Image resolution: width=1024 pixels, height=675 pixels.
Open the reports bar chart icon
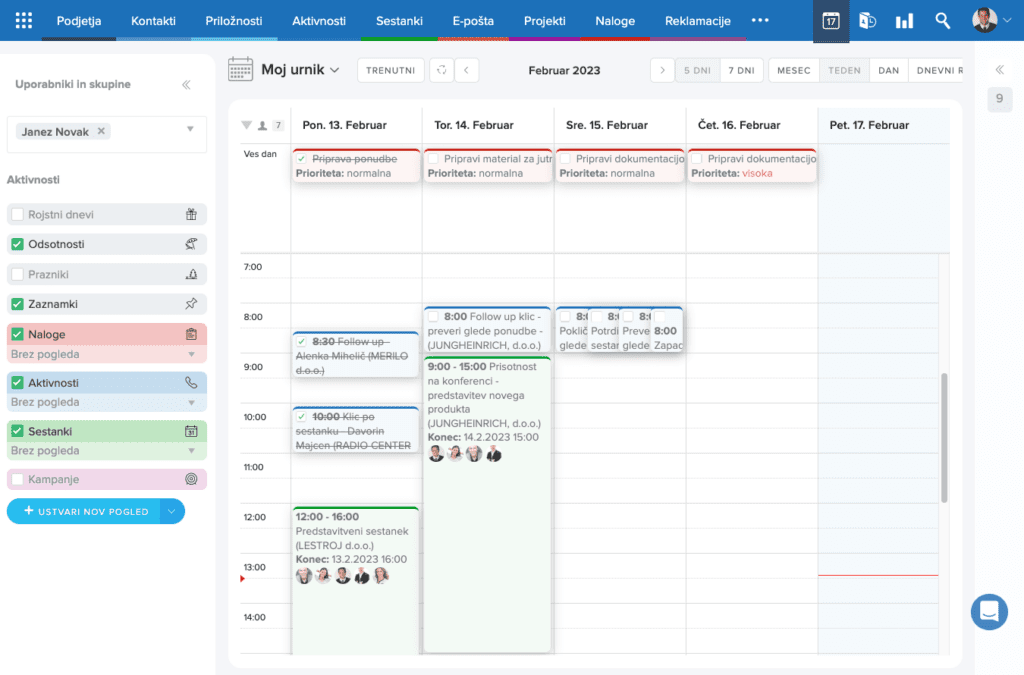pos(904,21)
